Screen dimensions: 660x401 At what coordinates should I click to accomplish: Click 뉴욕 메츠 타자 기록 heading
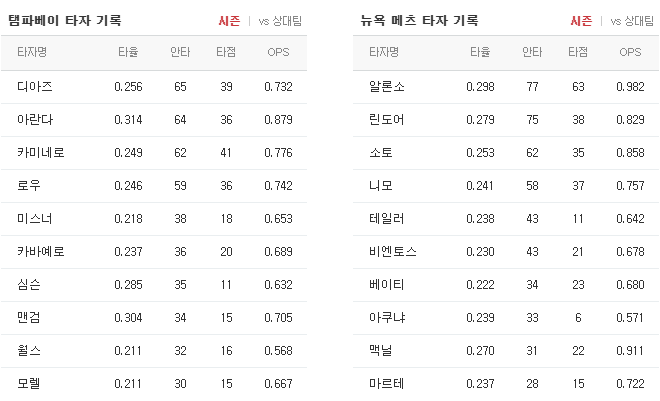(x=419, y=21)
